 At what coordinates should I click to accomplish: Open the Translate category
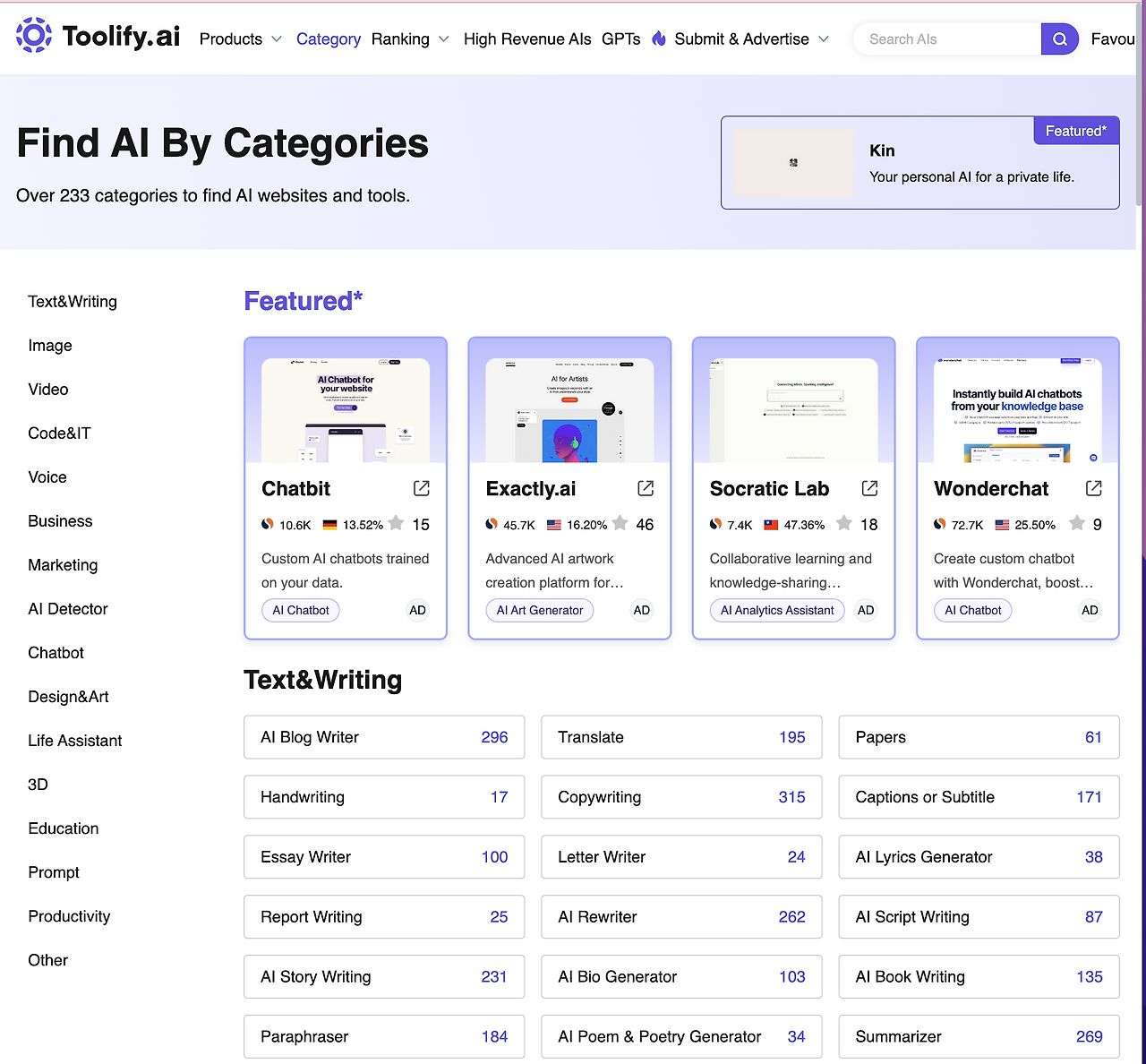[x=681, y=737]
